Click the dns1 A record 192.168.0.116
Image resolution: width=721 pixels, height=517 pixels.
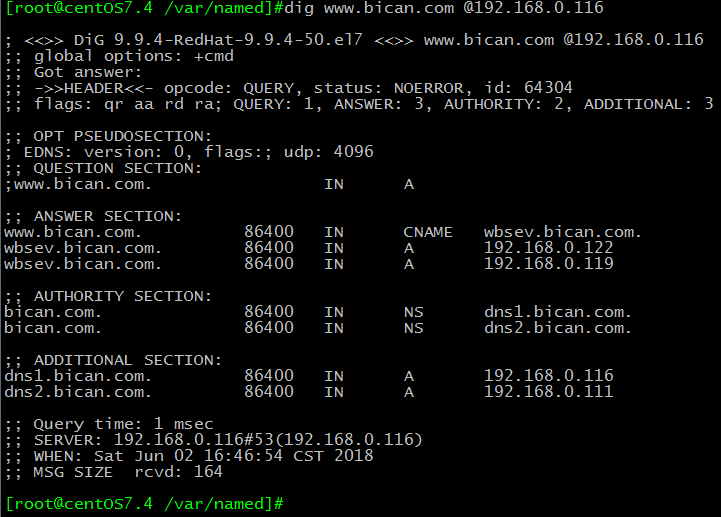pos(549,376)
